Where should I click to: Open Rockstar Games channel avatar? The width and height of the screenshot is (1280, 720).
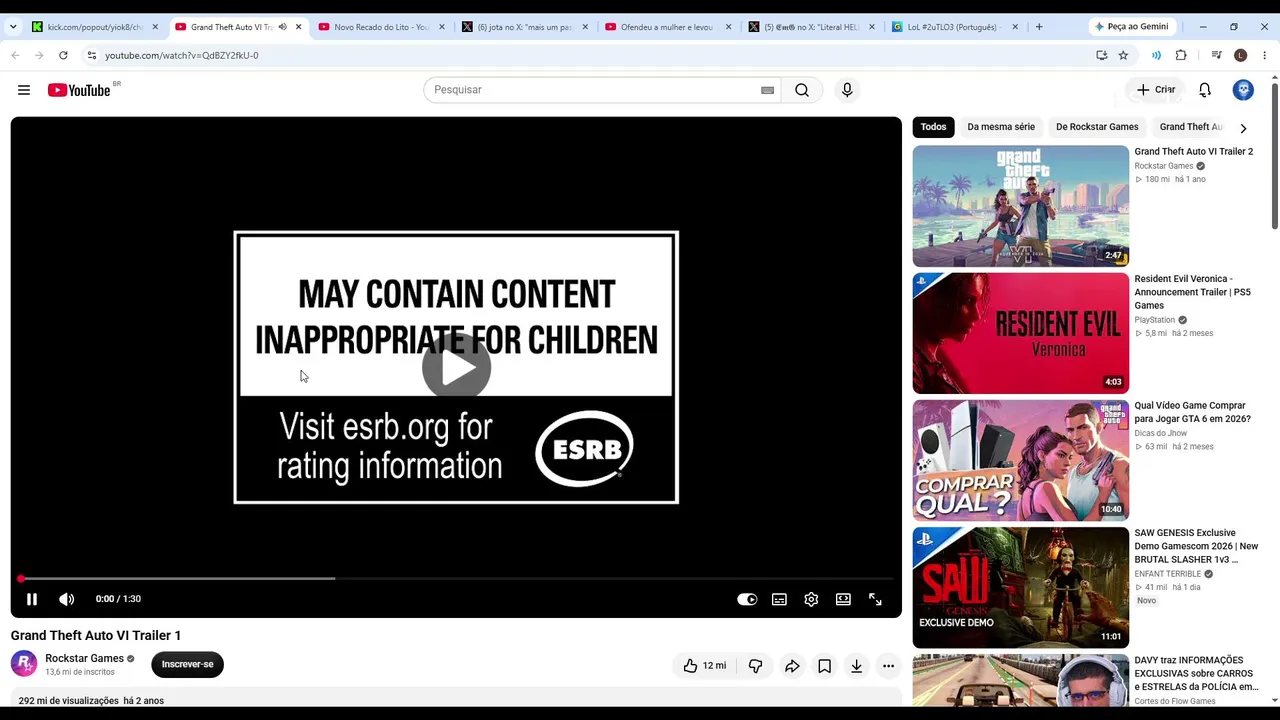24,663
